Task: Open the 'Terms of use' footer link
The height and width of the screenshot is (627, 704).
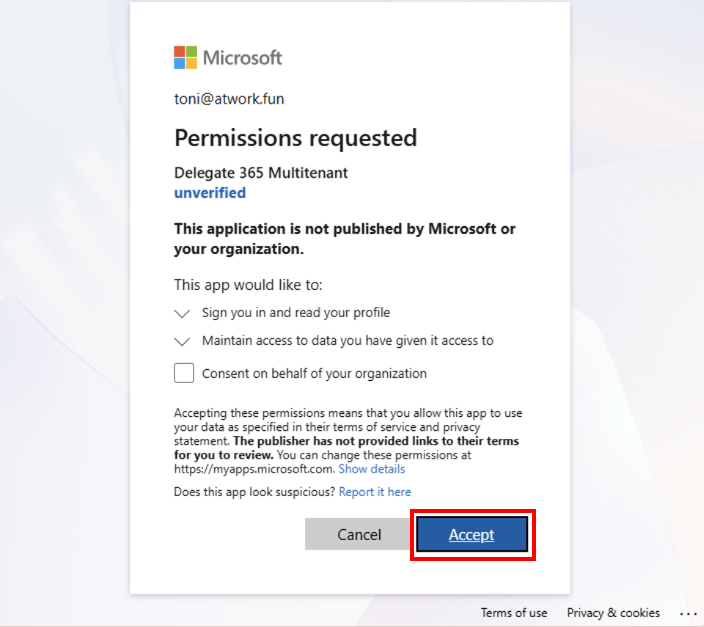Action: (514, 613)
